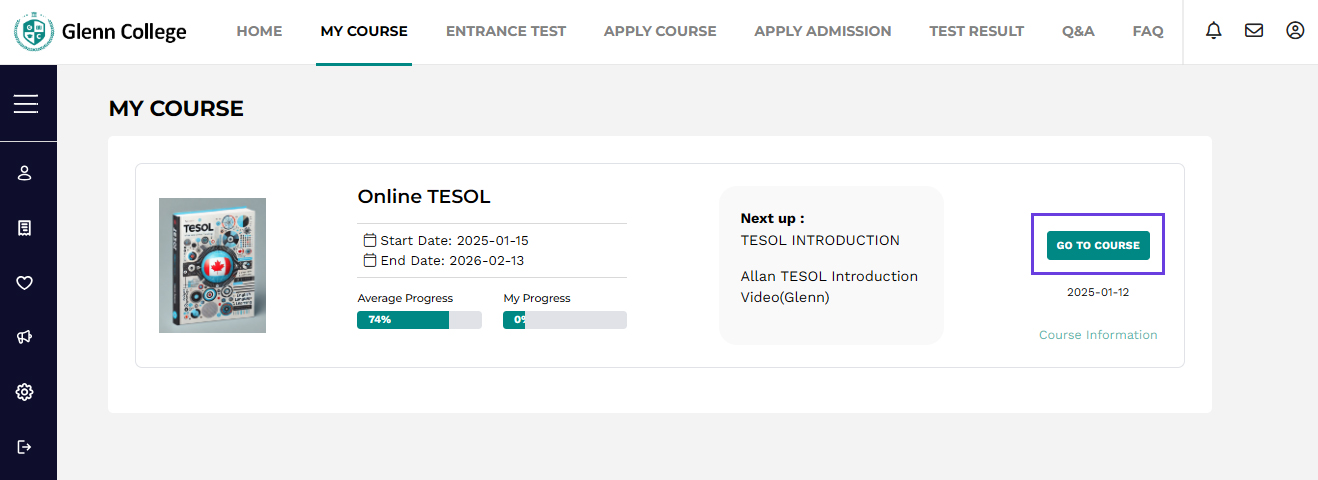Open the course list sidebar icon
Viewport: 1318px width, 480px height.
pos(25,228)
